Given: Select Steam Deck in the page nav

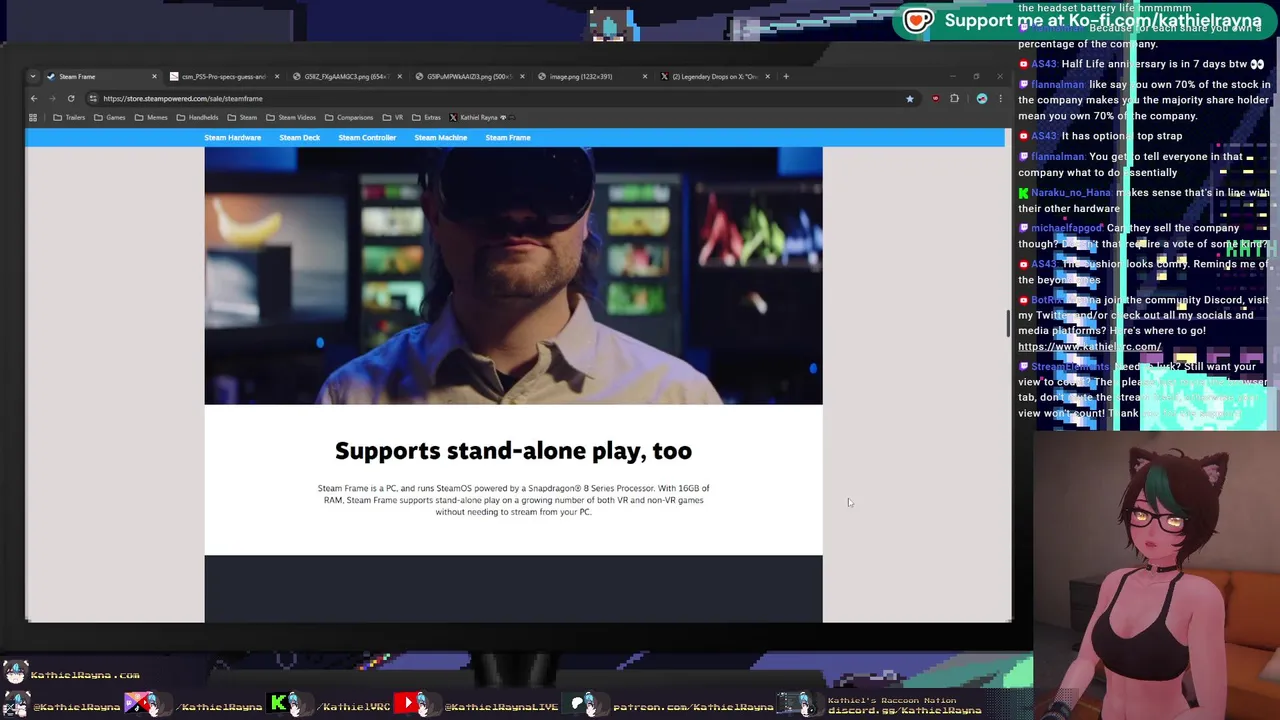Looking at the screenshot, I should point(299,137).
